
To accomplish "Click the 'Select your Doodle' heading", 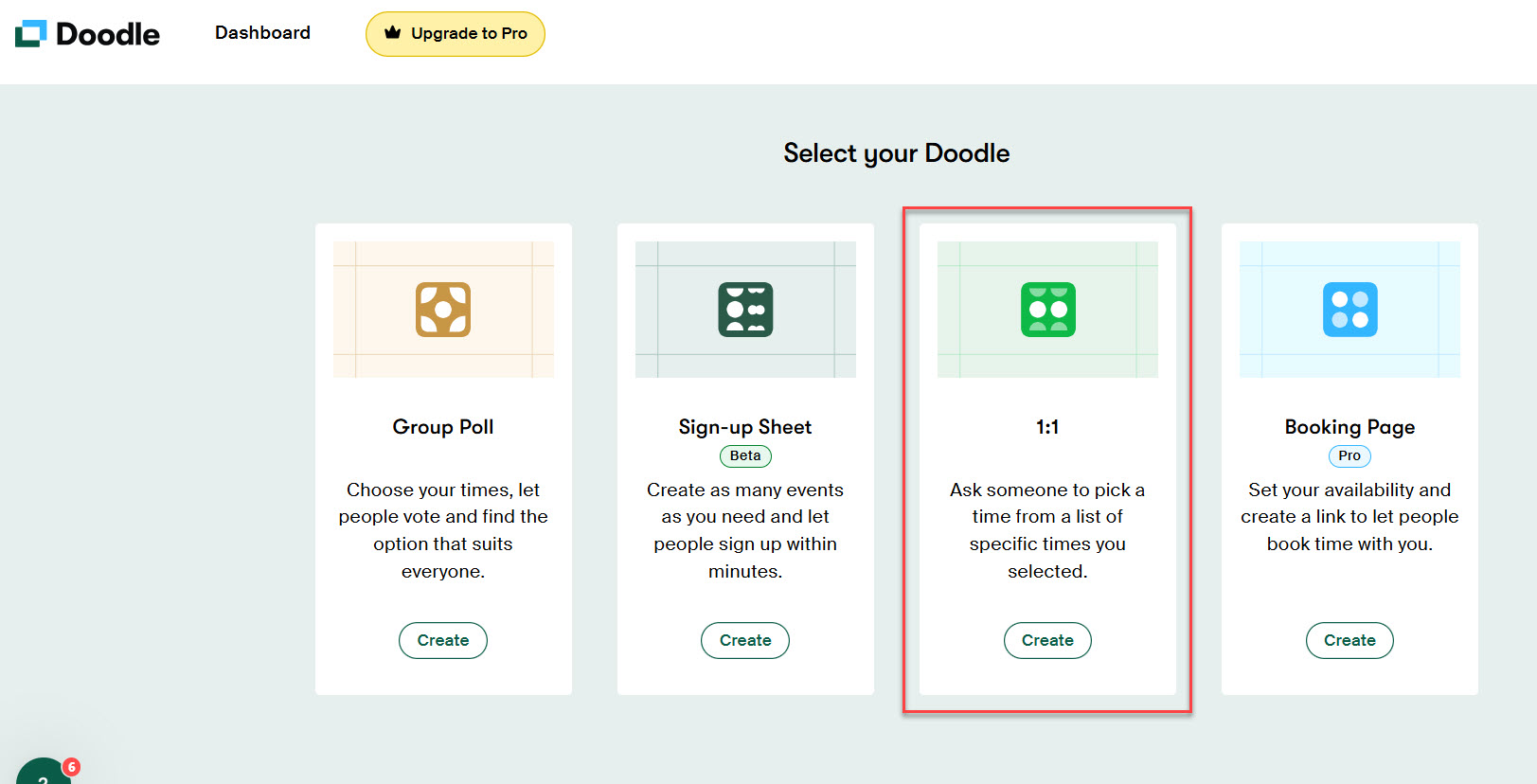I will (x=897, y=153).
